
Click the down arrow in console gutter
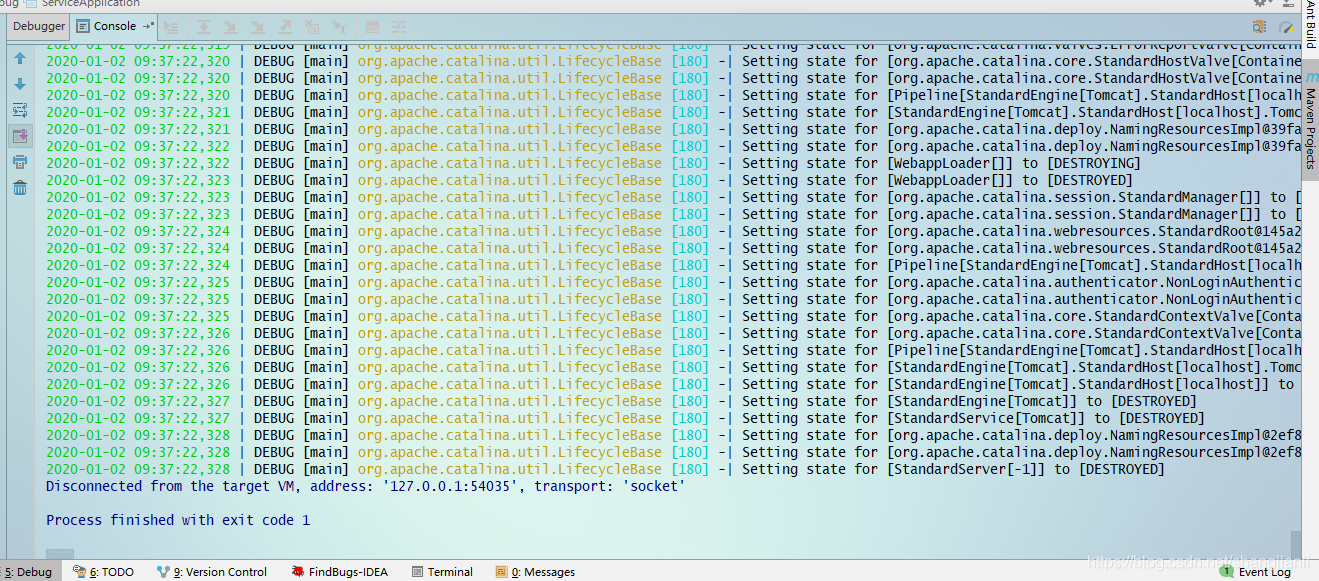point(20,84)
